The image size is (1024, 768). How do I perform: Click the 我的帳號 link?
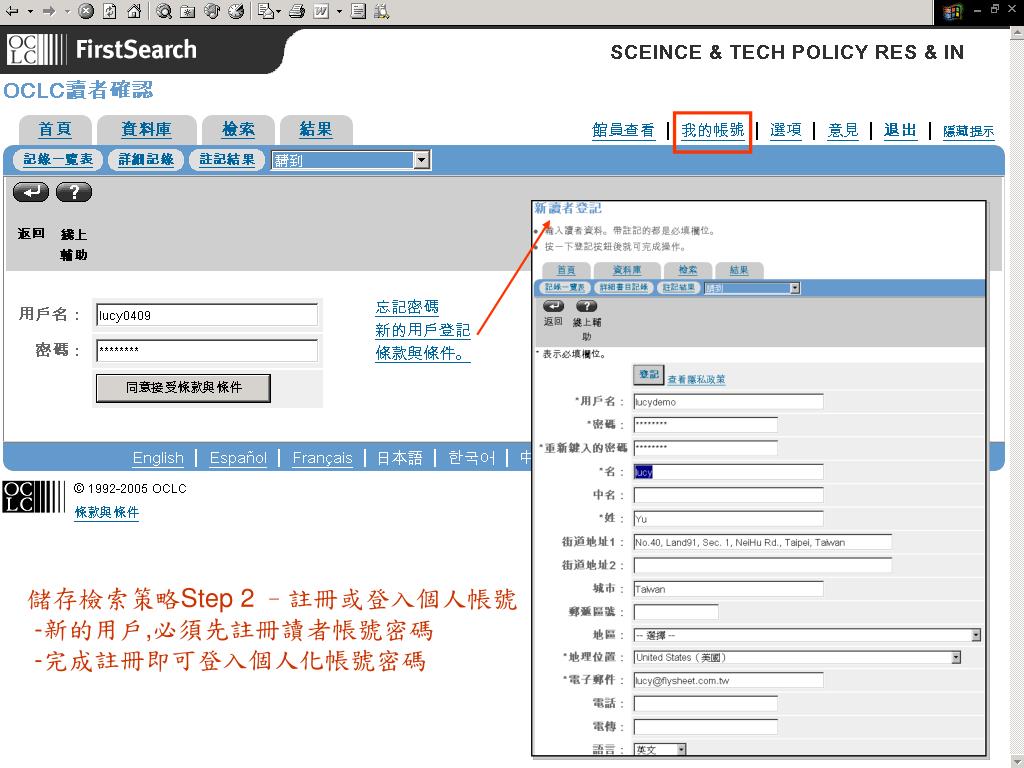pyautogui.click(x=712, y=130)
